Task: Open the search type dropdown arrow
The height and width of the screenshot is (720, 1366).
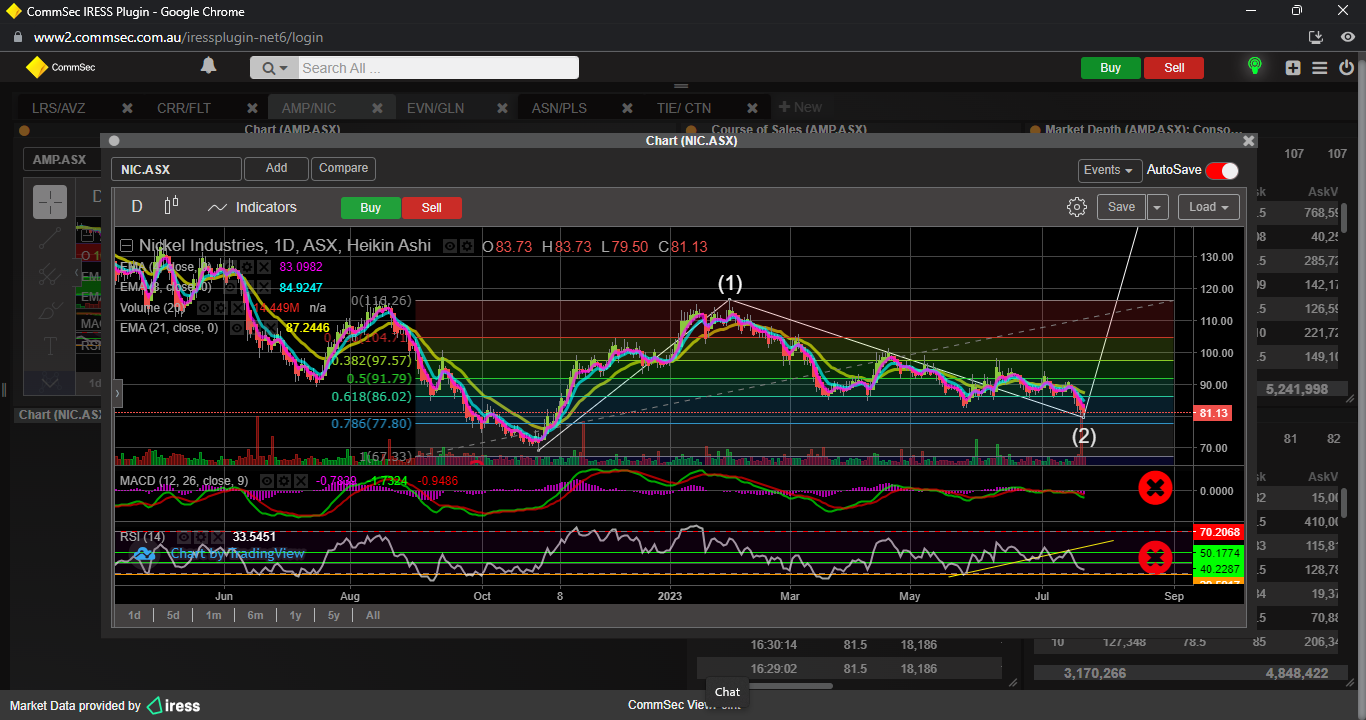Action: 274,68
